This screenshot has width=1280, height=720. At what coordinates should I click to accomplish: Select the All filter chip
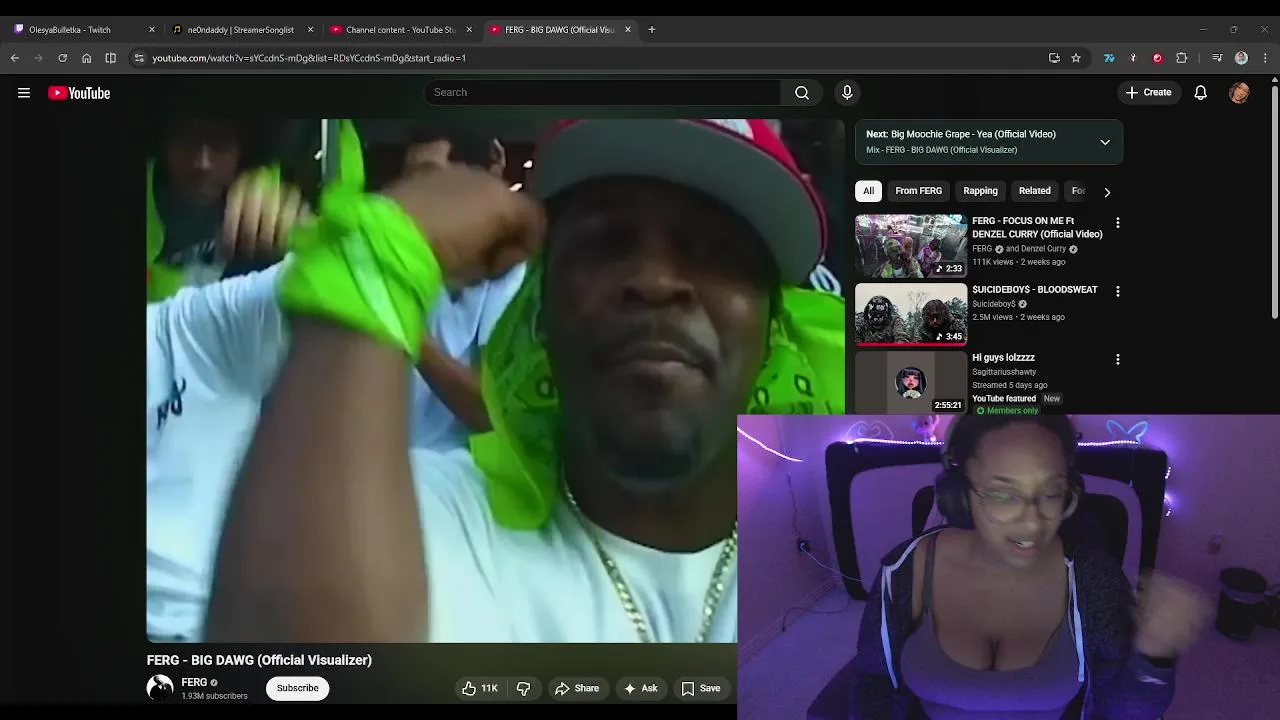(x=868, y=191)
